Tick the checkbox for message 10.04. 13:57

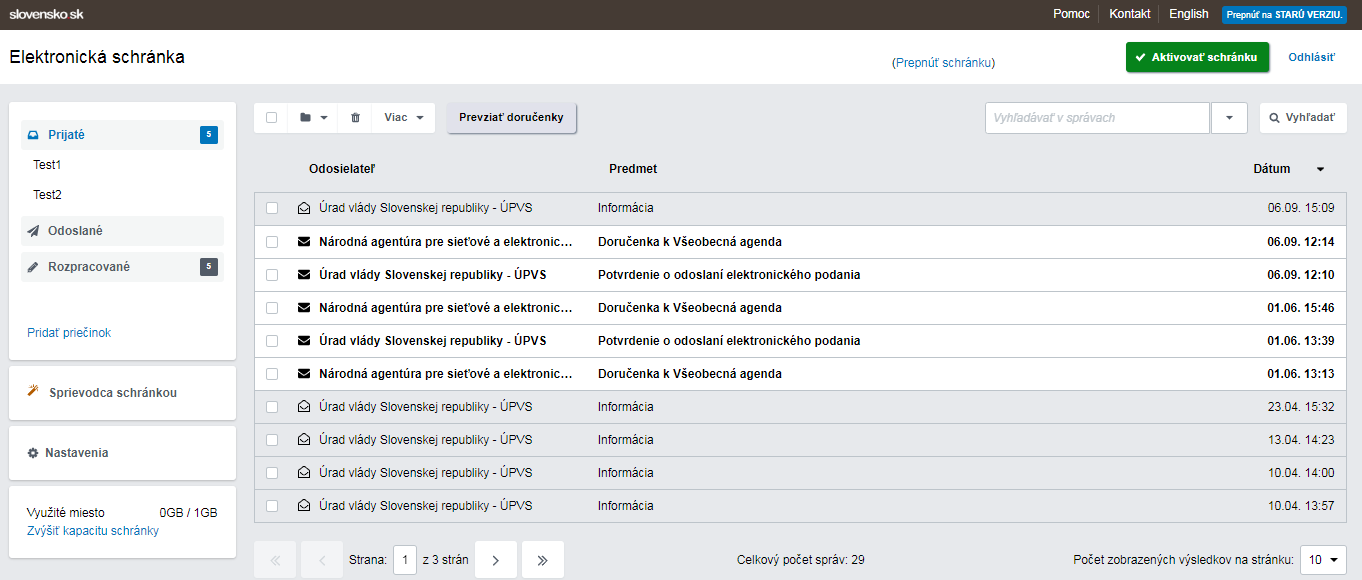pos(271,505)
